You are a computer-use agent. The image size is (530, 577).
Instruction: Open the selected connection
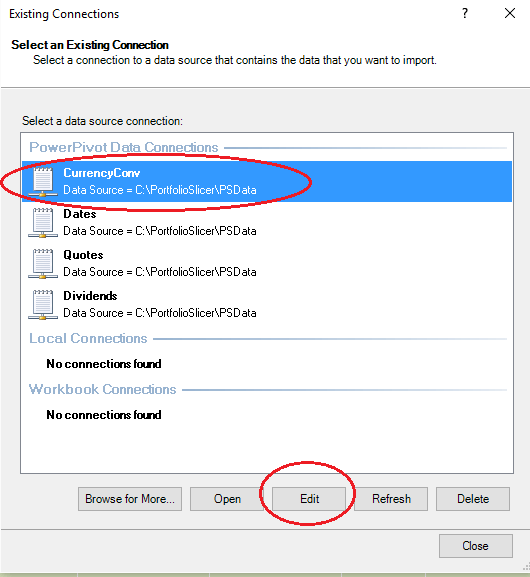tap(227, 499)
